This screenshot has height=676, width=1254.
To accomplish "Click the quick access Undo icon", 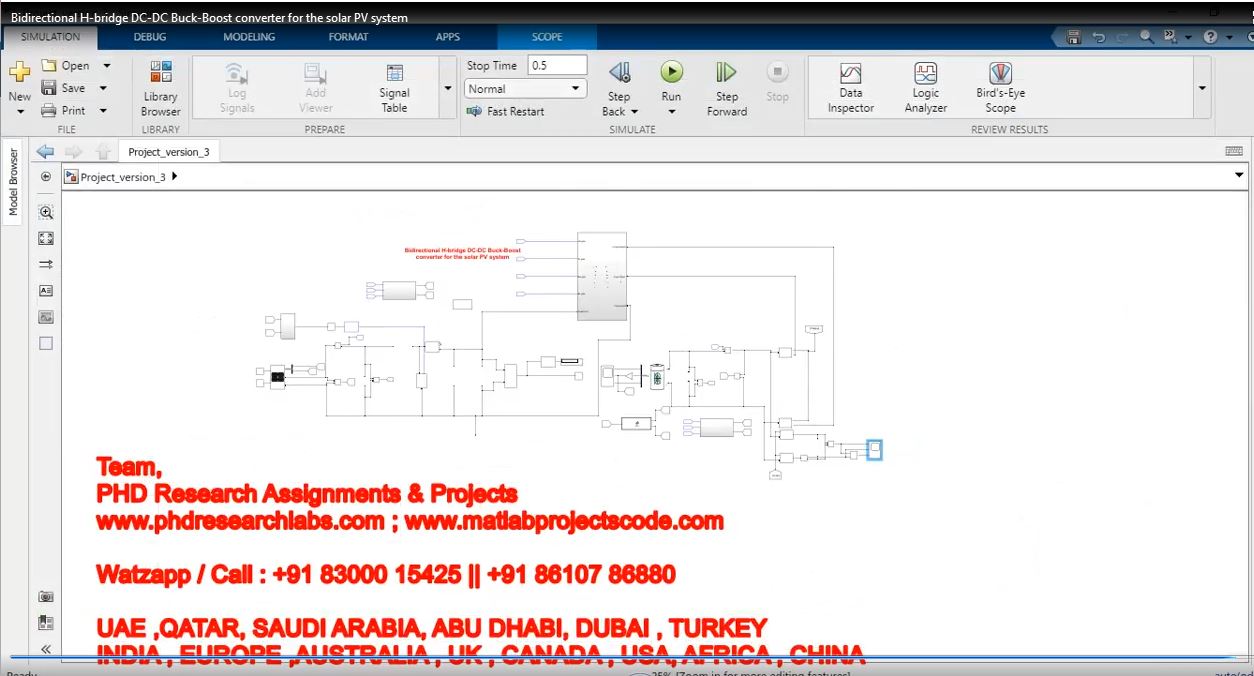I will [1098, 37].
